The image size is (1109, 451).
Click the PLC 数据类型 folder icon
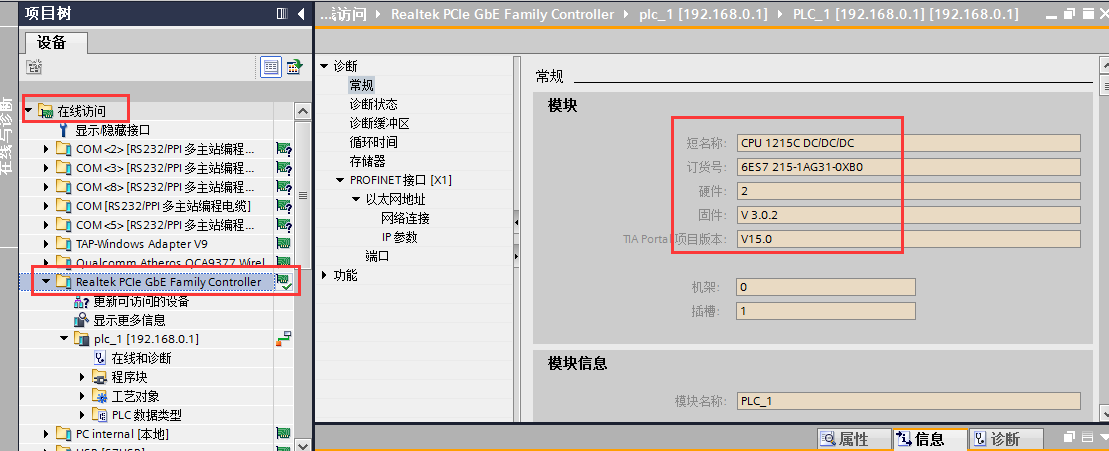tap(100, 415)
